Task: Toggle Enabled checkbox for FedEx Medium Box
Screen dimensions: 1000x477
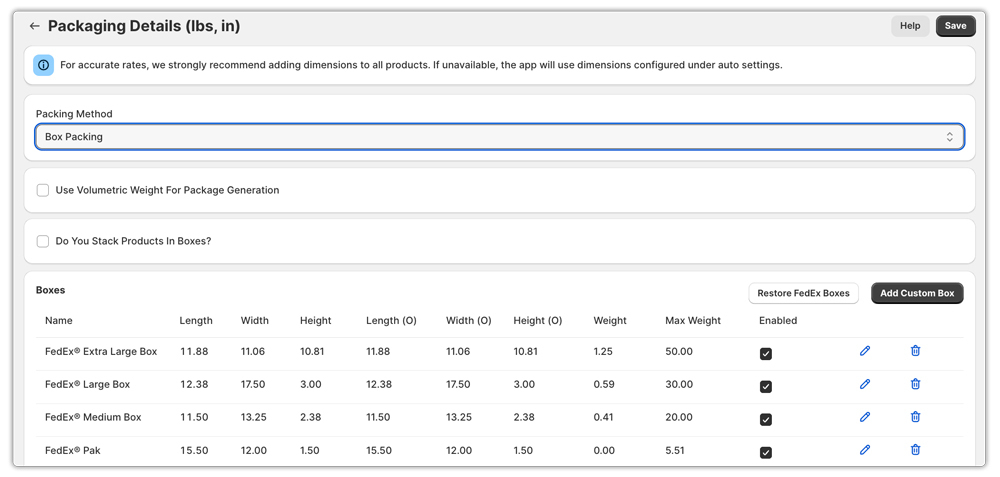Action: [x=766, y=420]
